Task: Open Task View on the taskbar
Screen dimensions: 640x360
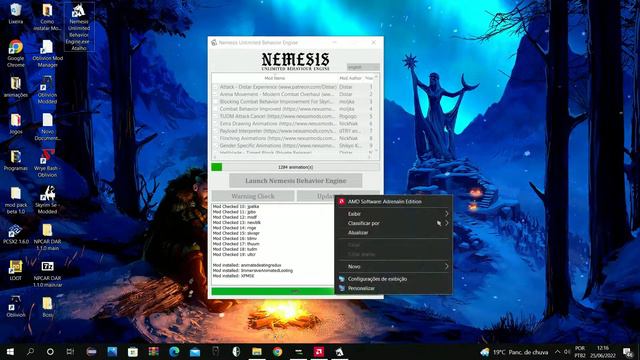Action: click(x=70, y=351)
